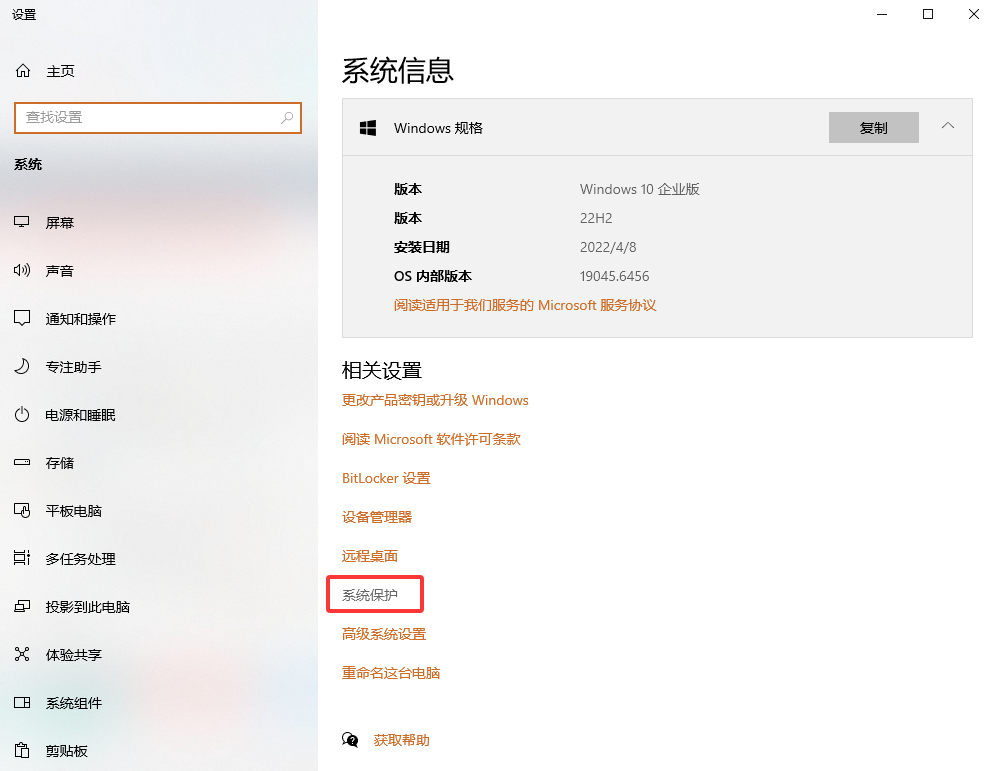
Task: Click the Home house icon
Action: point(23,71)
